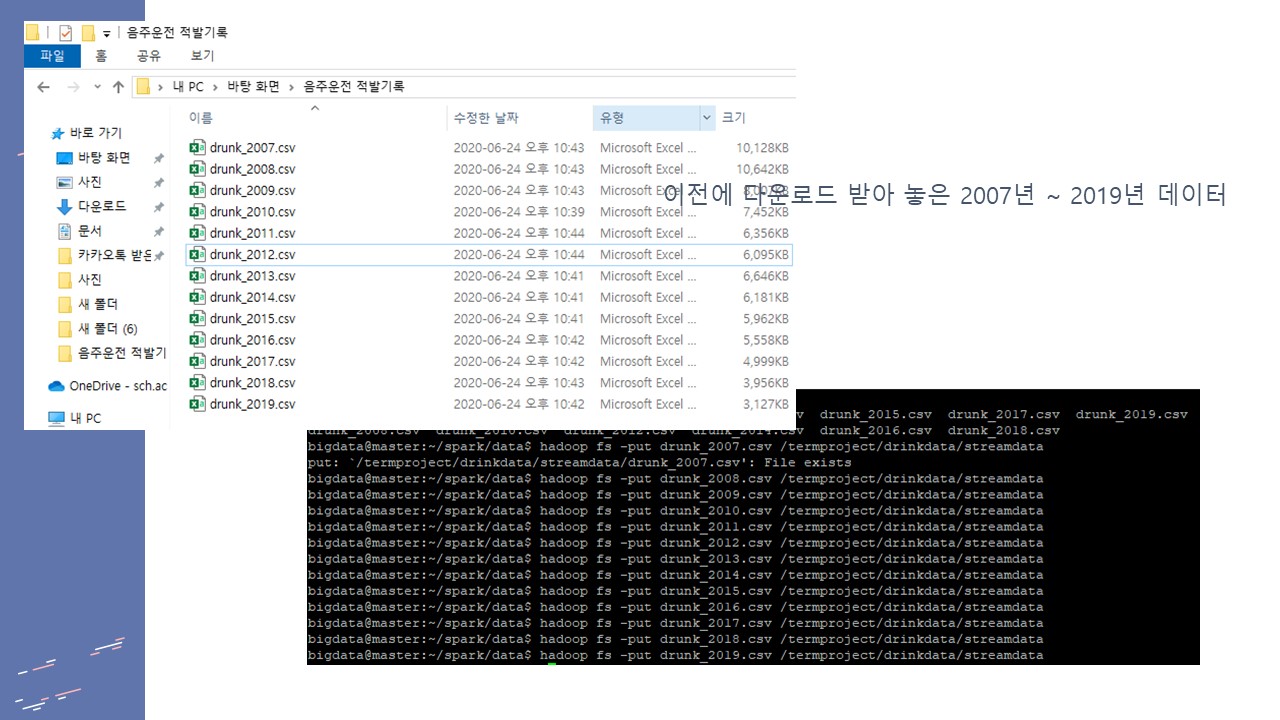Viewport: 1280px width, 720px height.
Task: Sort by 크기 column header
Action: pos(734,118)
